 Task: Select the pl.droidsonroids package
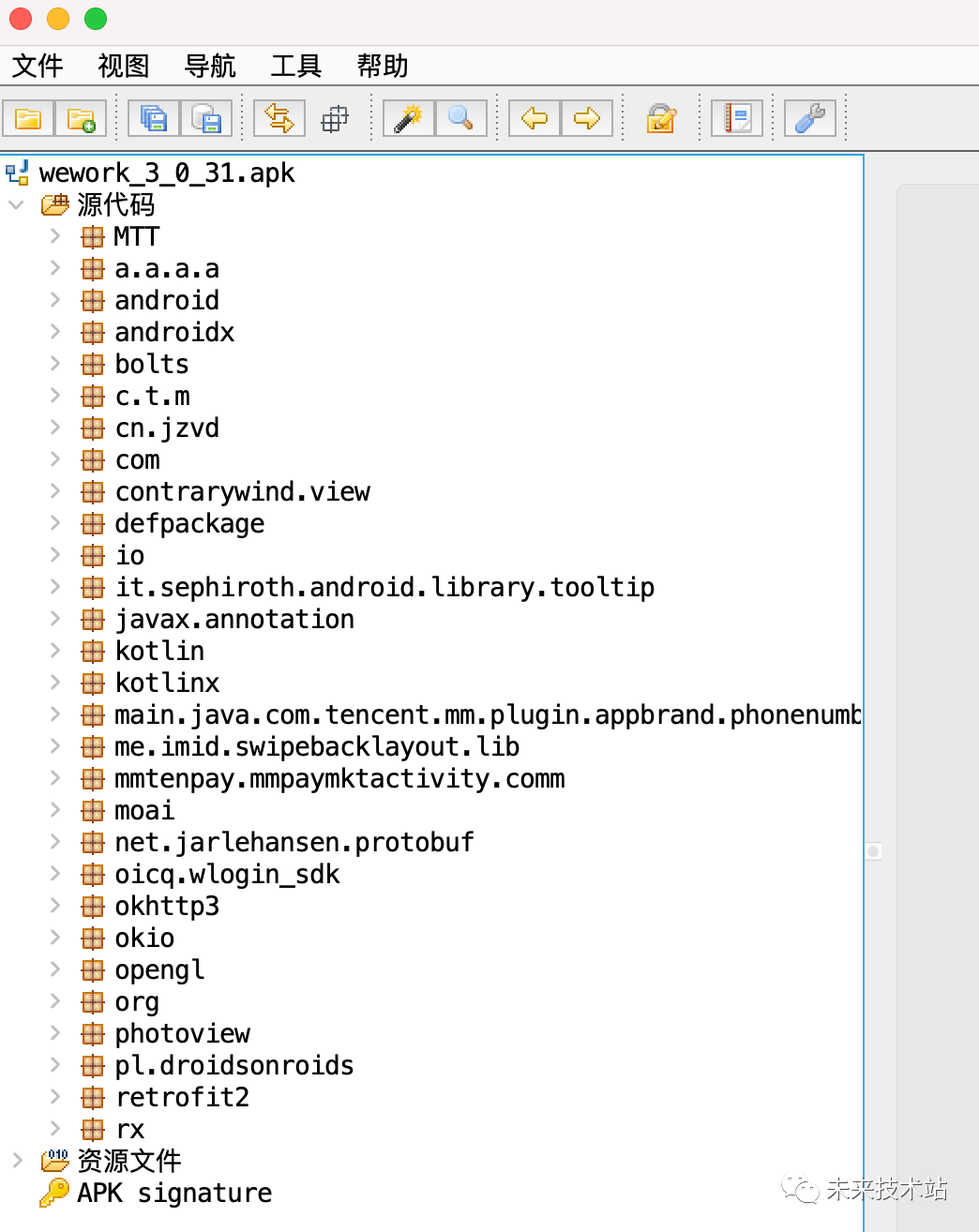234,1066
